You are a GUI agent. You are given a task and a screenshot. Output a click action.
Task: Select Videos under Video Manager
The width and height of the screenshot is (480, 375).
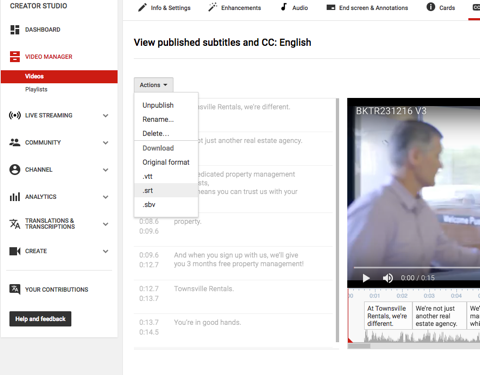pos(59,76)
